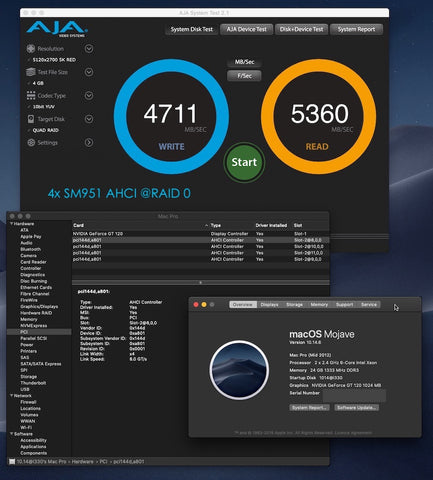The width and height of the screenshot is (433, 480).
Task: Select PCI in Hardware sidebar
Action: pos(39,332)
